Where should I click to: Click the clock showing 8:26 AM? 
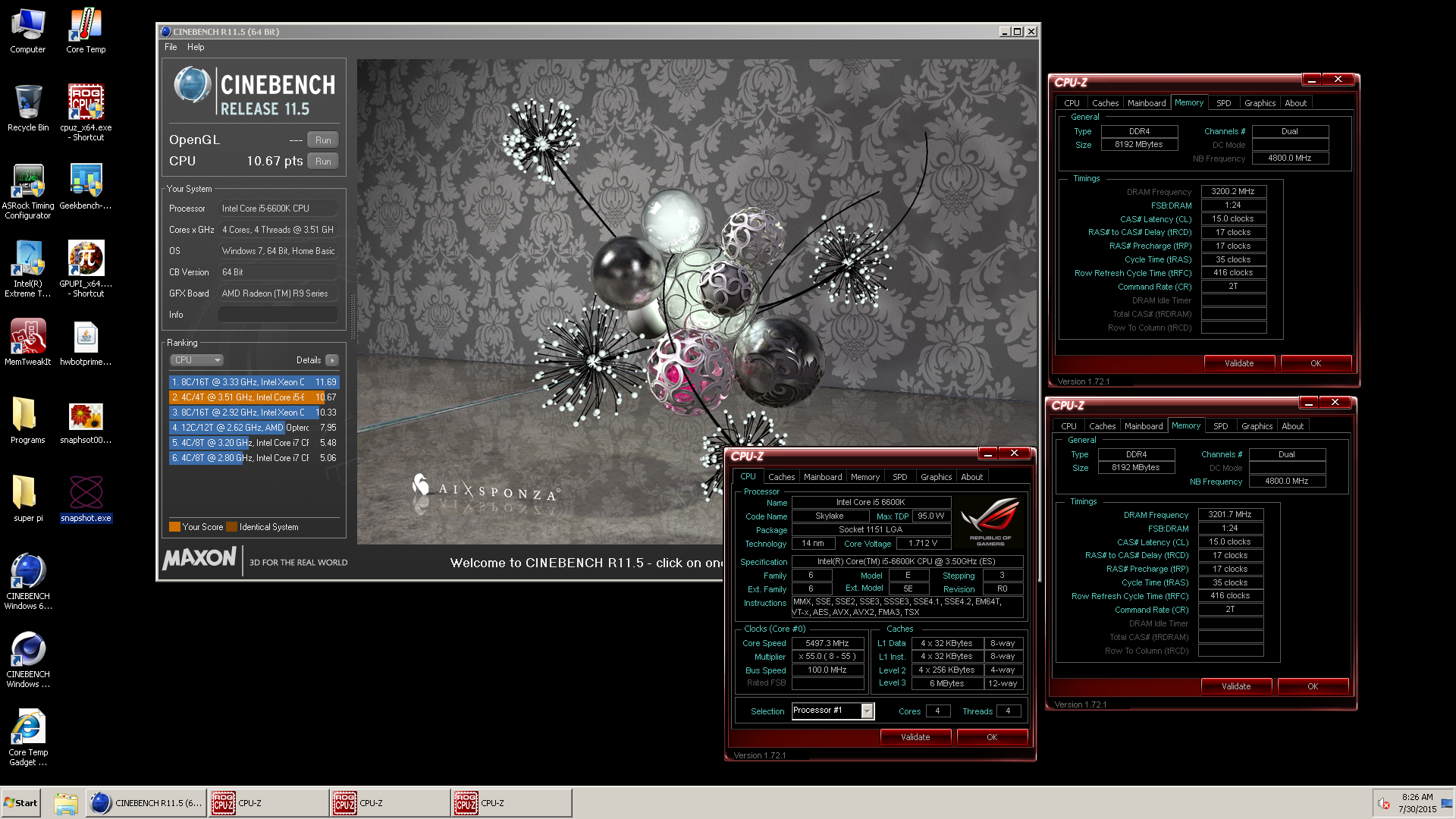click(x=1417, y=797)
